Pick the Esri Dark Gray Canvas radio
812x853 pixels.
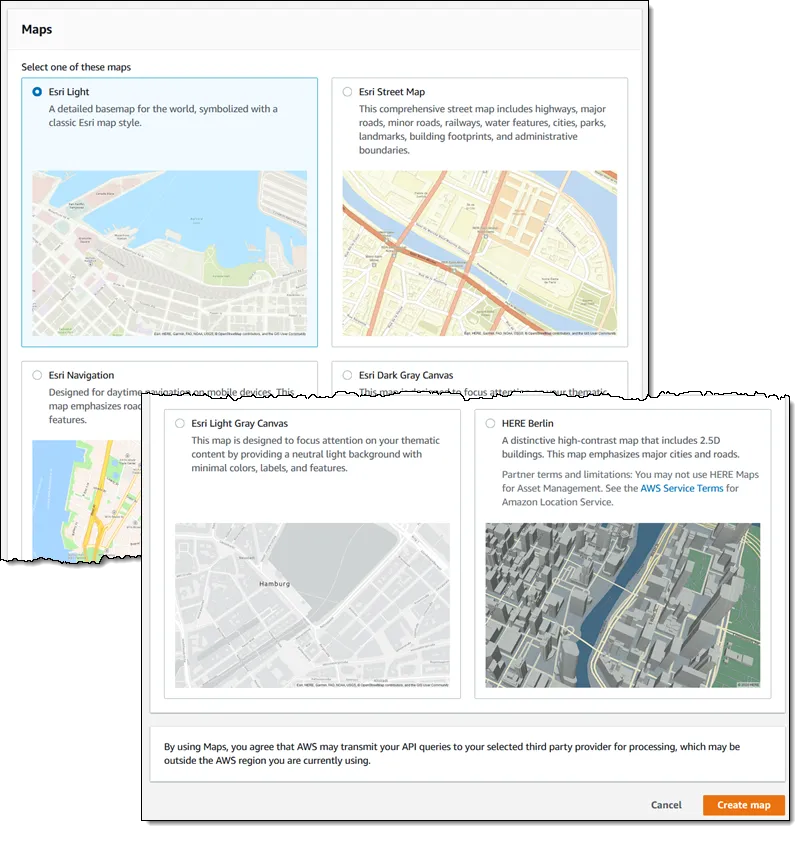[347, 375]
